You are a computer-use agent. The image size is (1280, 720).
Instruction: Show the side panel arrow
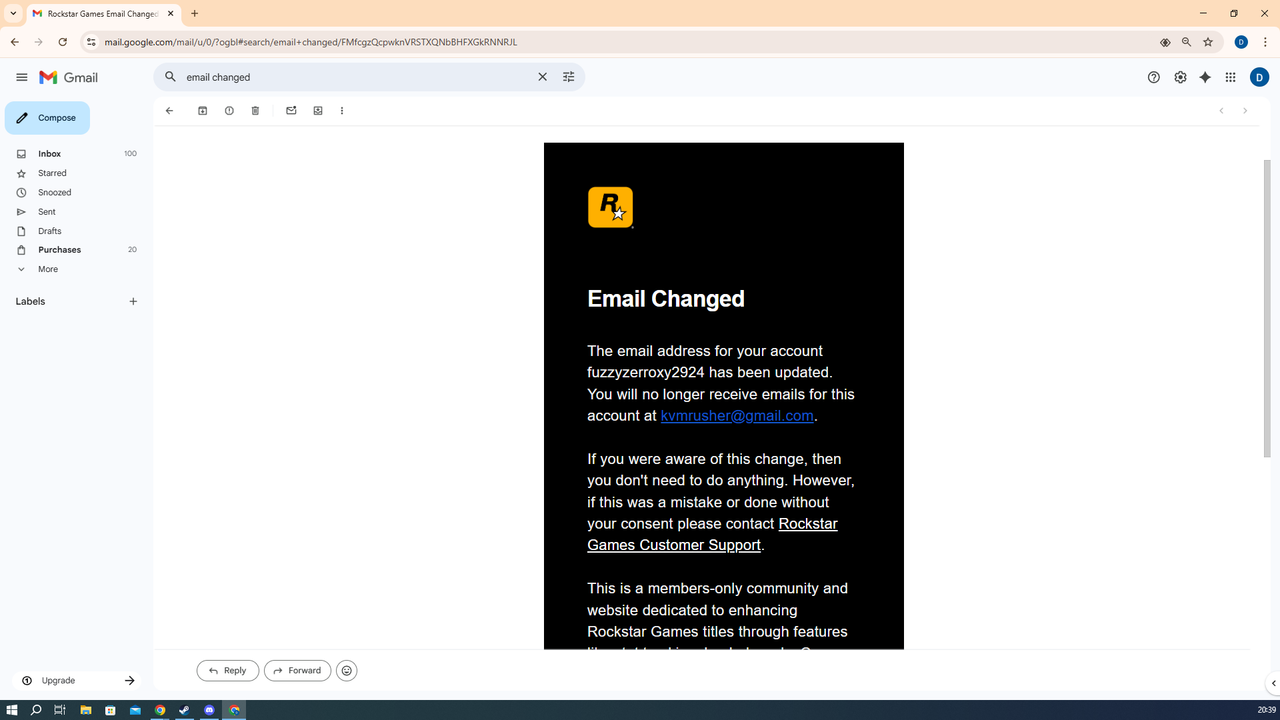point(1273,684)
